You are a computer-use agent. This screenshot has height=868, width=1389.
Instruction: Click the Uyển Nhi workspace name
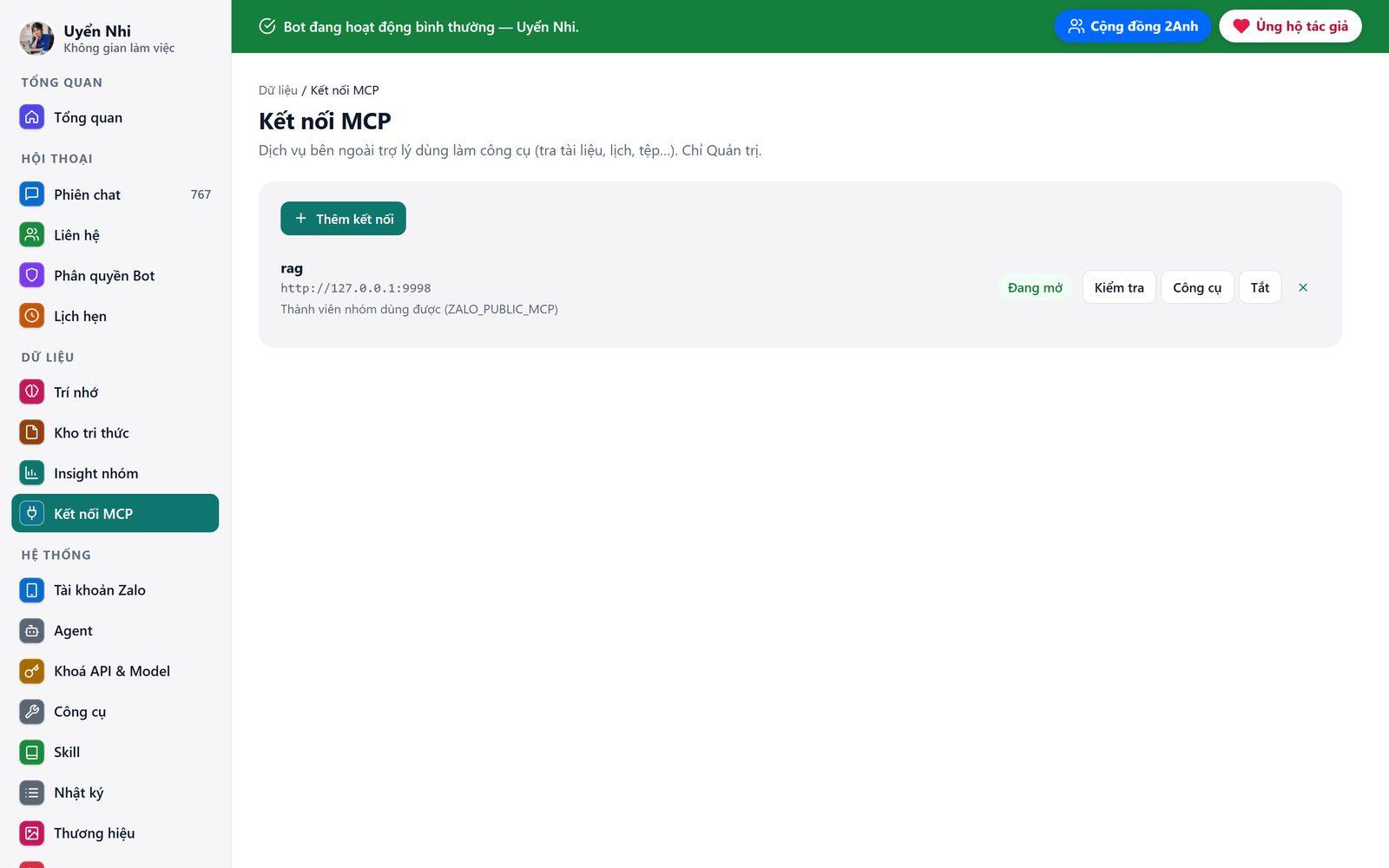pyautogui.click(x=97, y=31)
